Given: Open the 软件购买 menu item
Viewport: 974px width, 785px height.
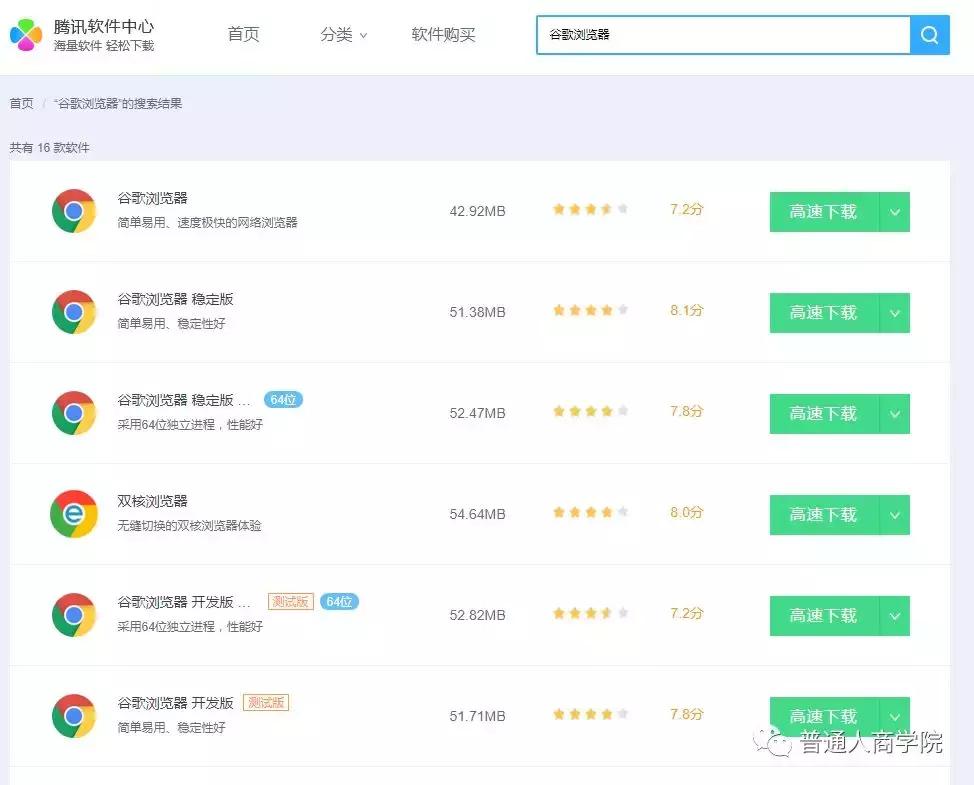Looking at the screenshot, I should [x=444, y=33].
